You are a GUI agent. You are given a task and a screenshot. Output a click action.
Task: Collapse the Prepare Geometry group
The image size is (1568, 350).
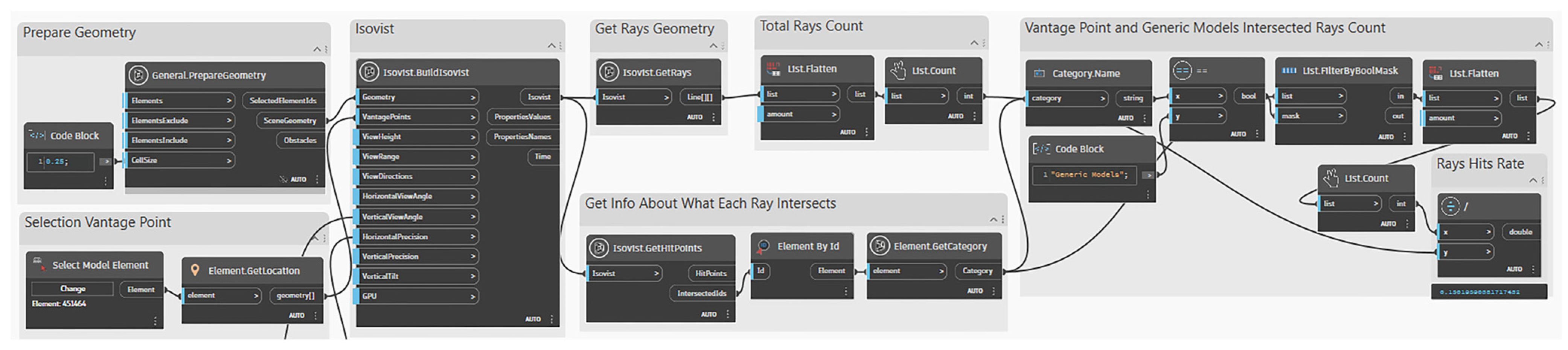pos(317,49)
